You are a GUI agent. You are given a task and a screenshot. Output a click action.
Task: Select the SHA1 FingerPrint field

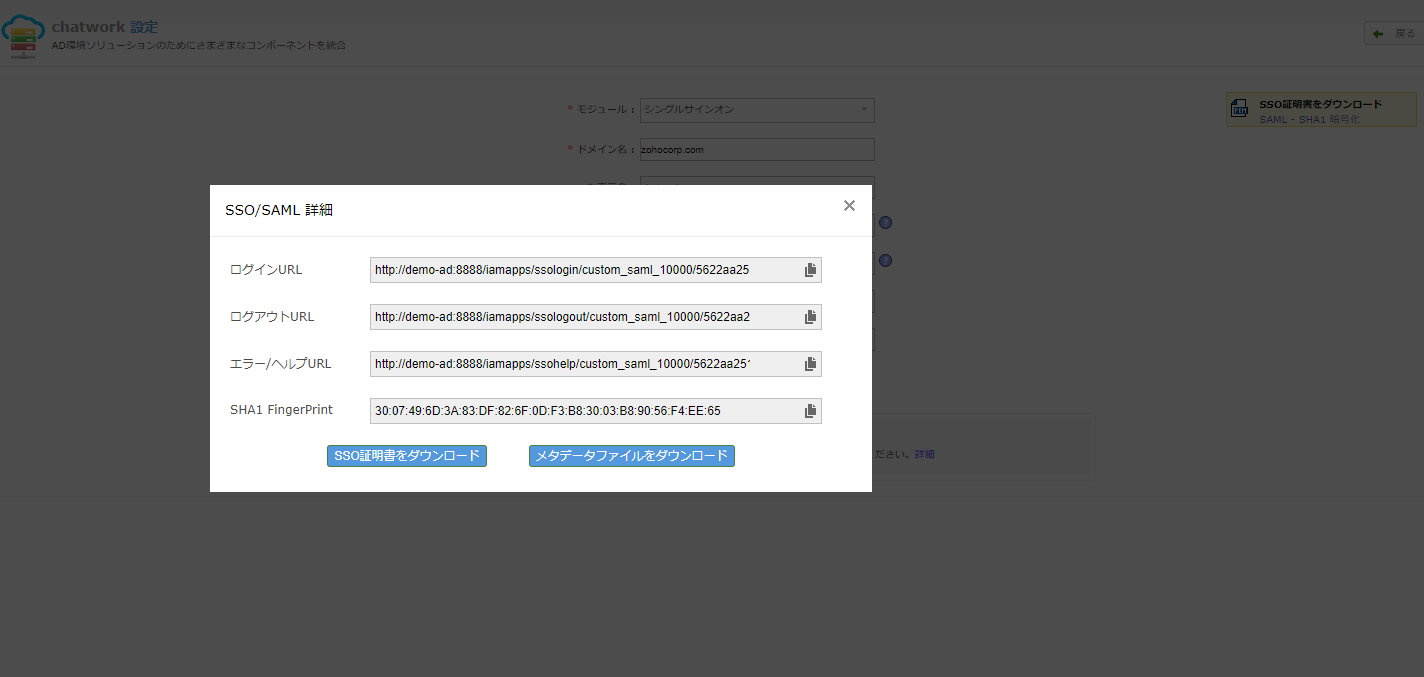(x=596, y=411)
